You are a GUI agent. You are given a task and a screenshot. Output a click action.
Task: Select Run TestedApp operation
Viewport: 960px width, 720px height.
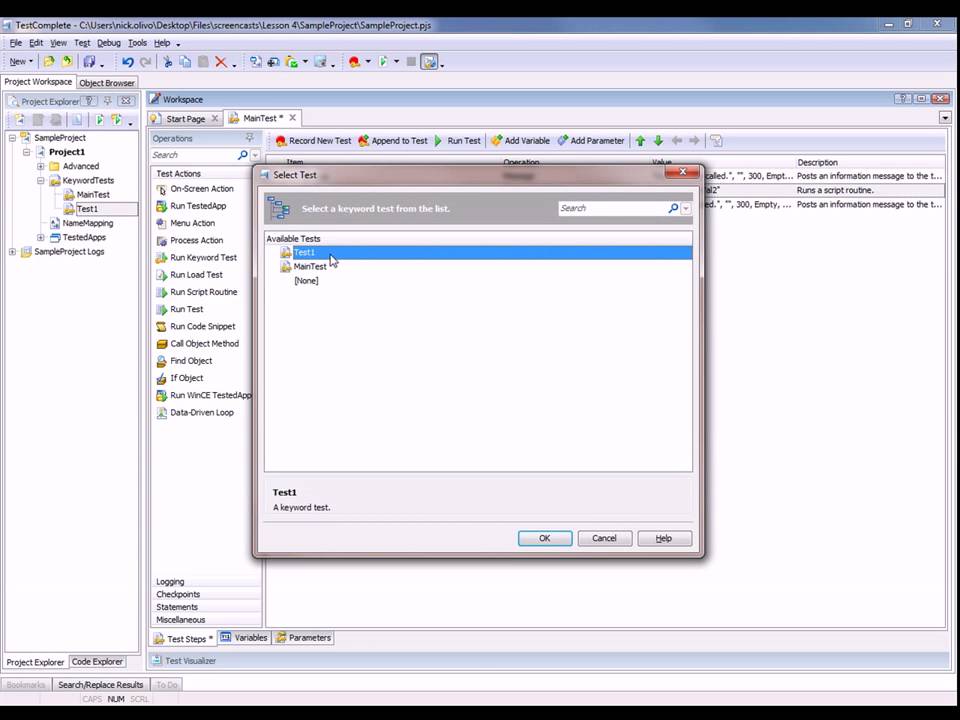tap(191, 206)
